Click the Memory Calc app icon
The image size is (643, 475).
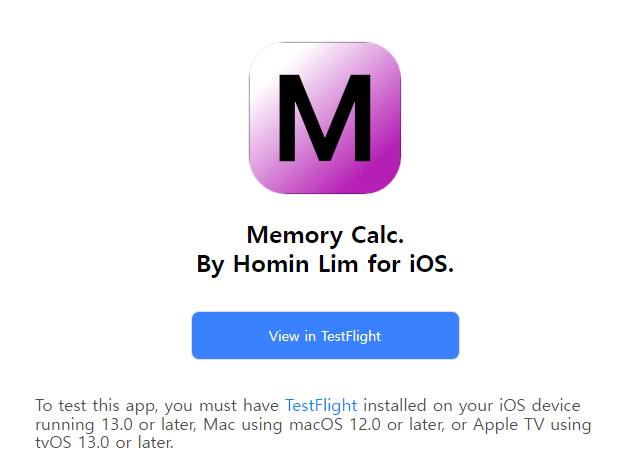[x=325, y=118]
